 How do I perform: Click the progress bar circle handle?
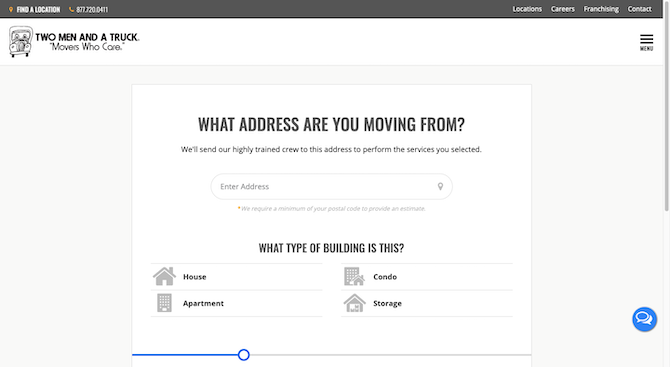coord(244,355)
